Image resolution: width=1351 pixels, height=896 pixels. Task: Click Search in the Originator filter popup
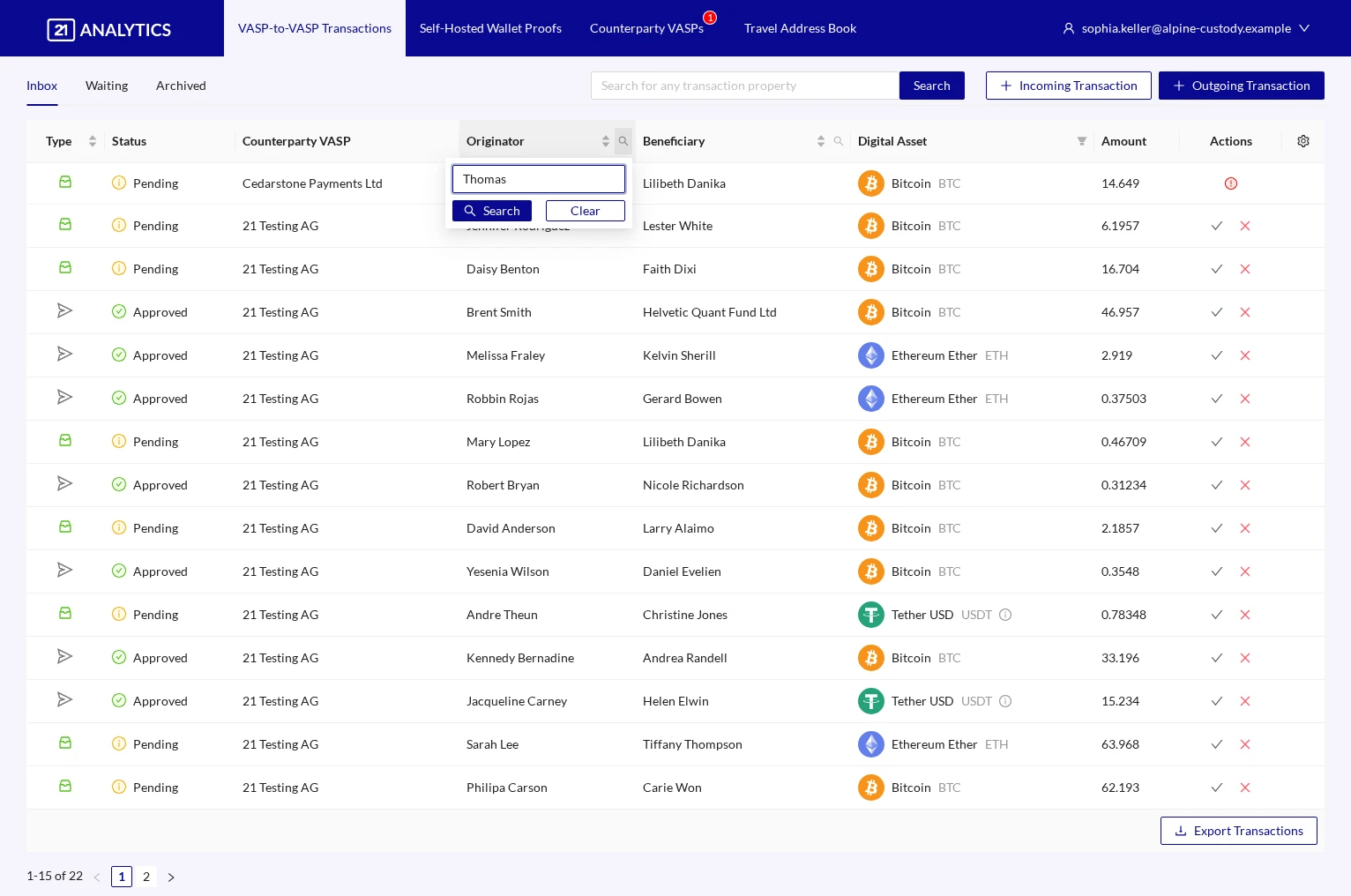[492, 211]
